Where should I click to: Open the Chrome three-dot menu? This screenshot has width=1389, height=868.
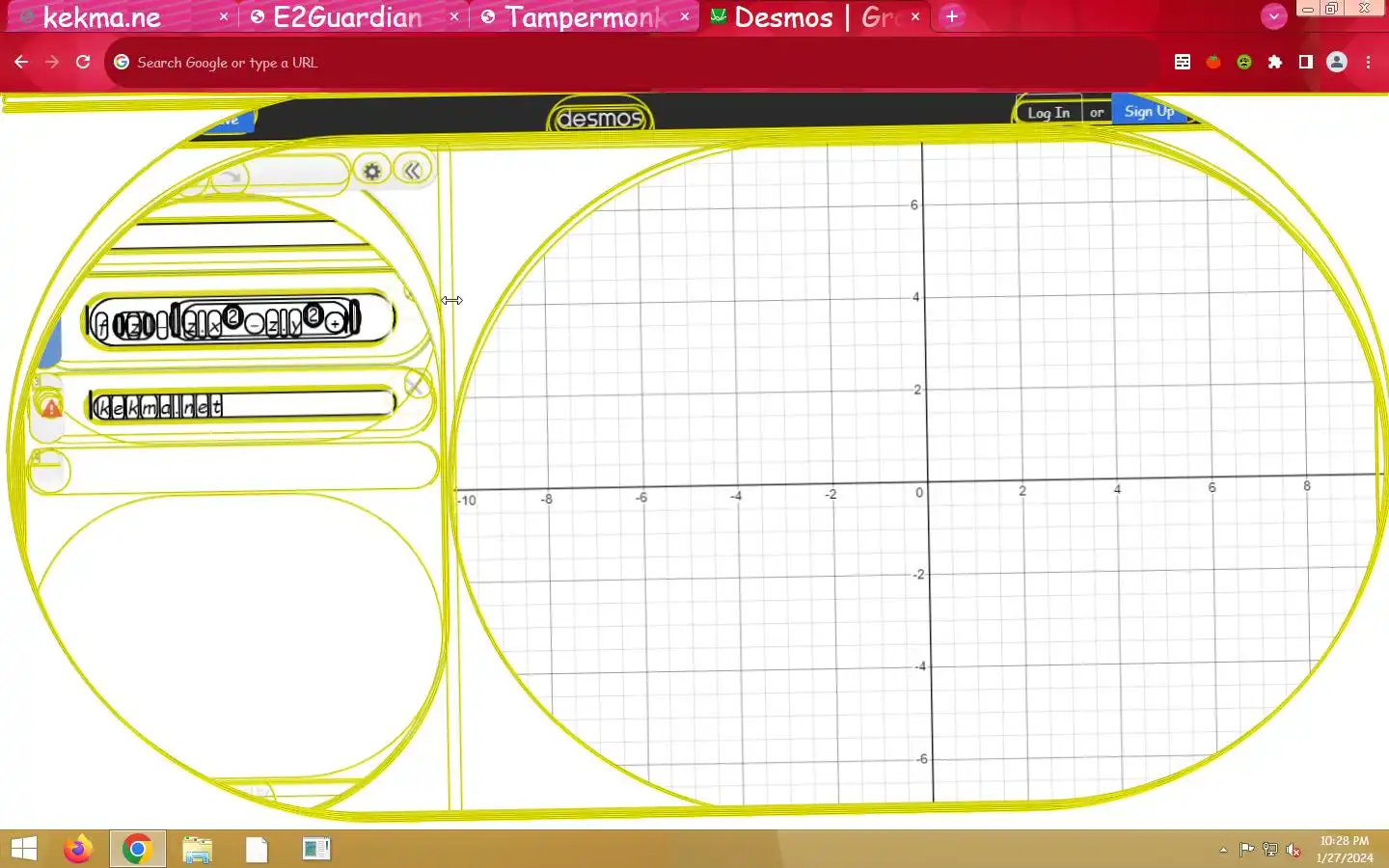(1368, 62)
